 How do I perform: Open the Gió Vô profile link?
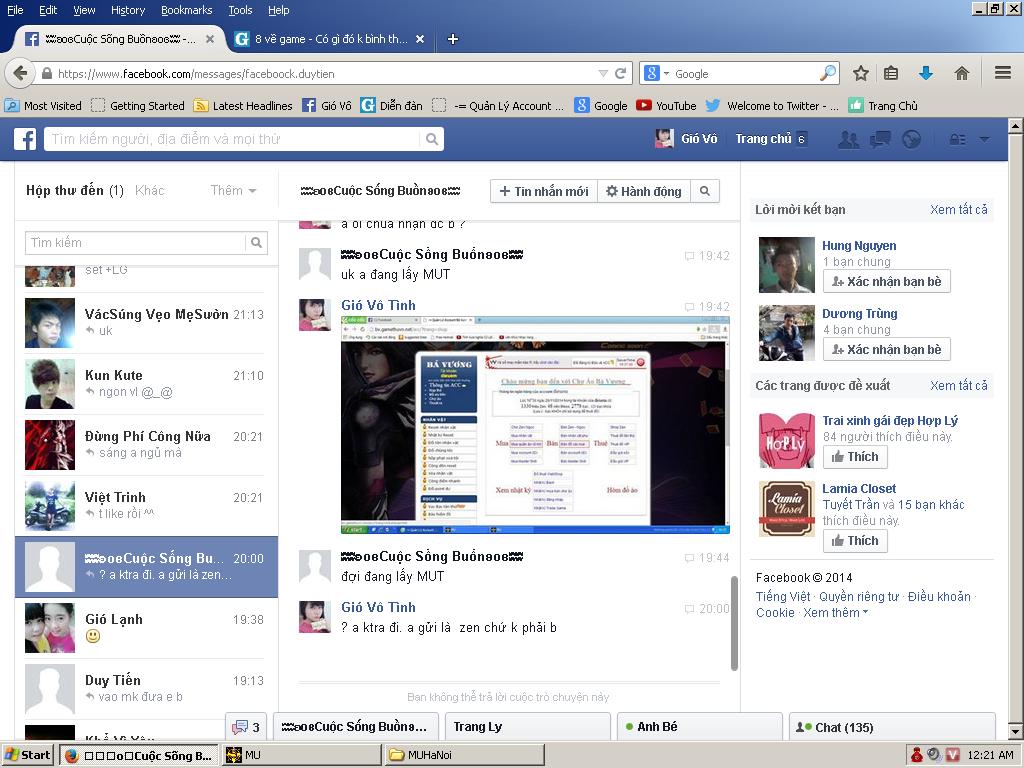click(686, 138)
